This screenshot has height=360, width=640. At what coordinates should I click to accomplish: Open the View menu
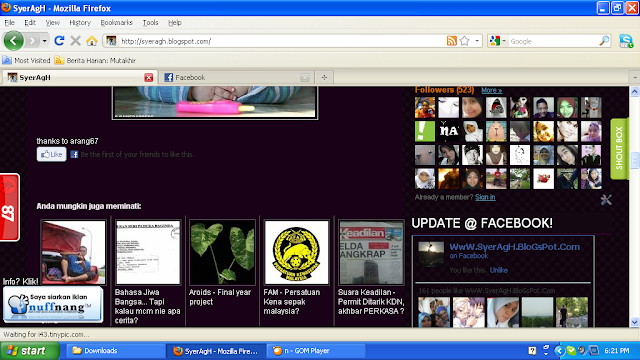click(x=53, y=22)
